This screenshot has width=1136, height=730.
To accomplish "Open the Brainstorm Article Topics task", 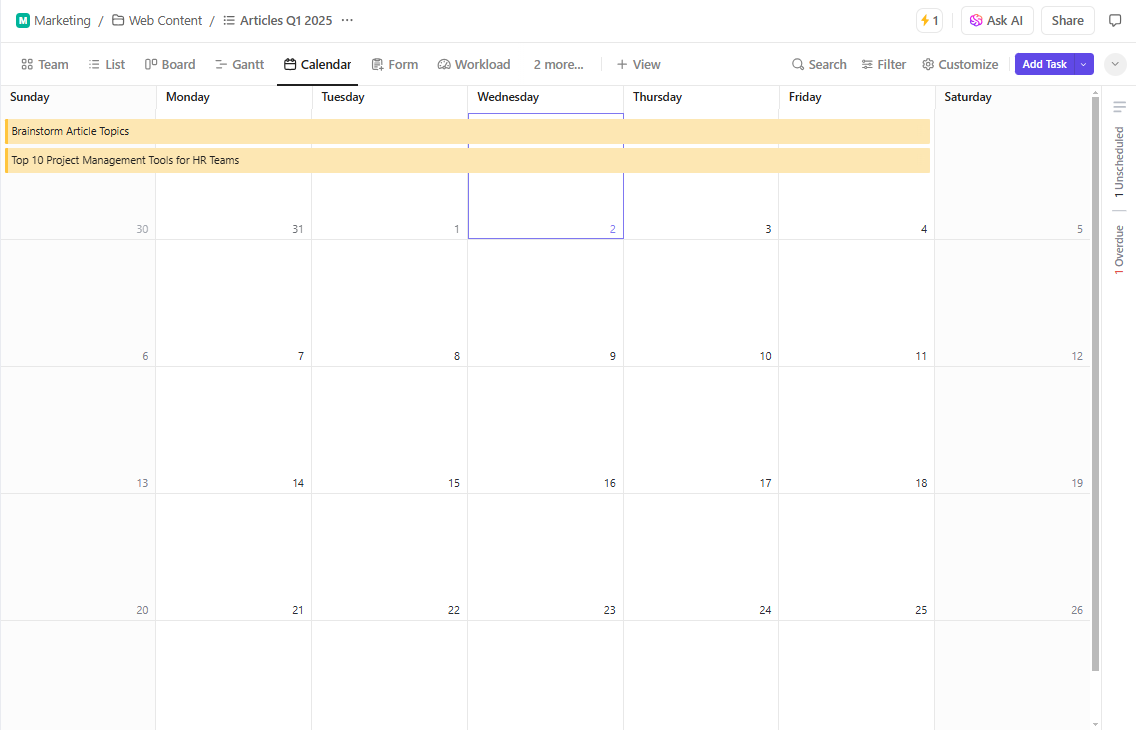I will pyautogui.click(x=467, y=131).
